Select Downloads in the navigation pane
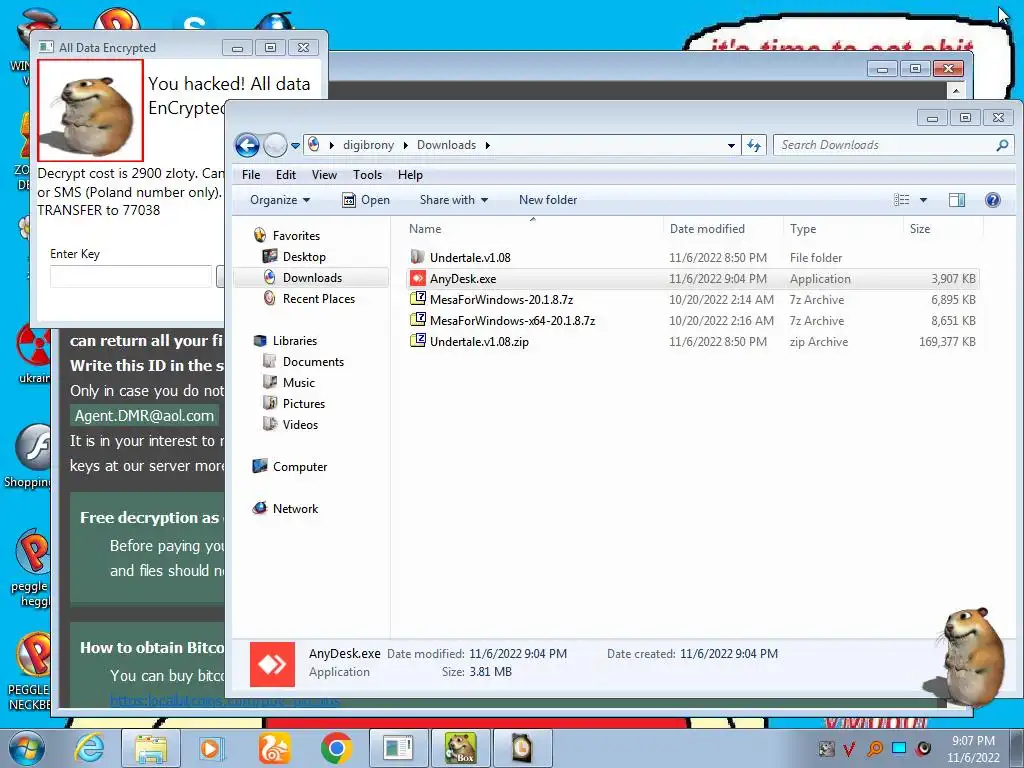Screen dimensions: 1024x768 (x=312, y=278)
